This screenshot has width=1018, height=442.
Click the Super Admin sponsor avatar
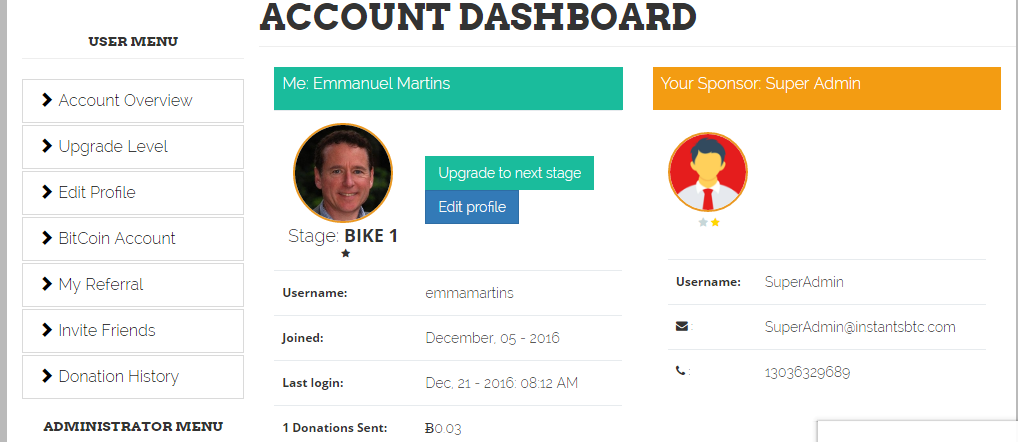coord(708,172)
